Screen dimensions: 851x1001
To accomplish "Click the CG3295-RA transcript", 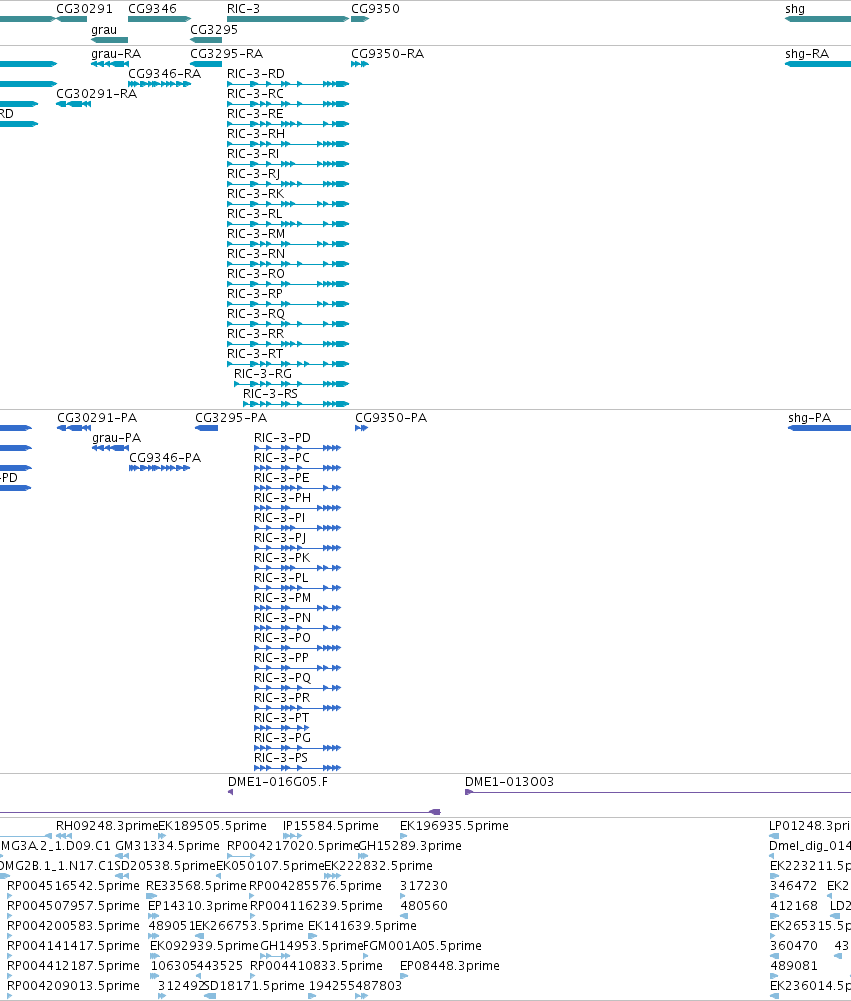I will click(206, 64).
